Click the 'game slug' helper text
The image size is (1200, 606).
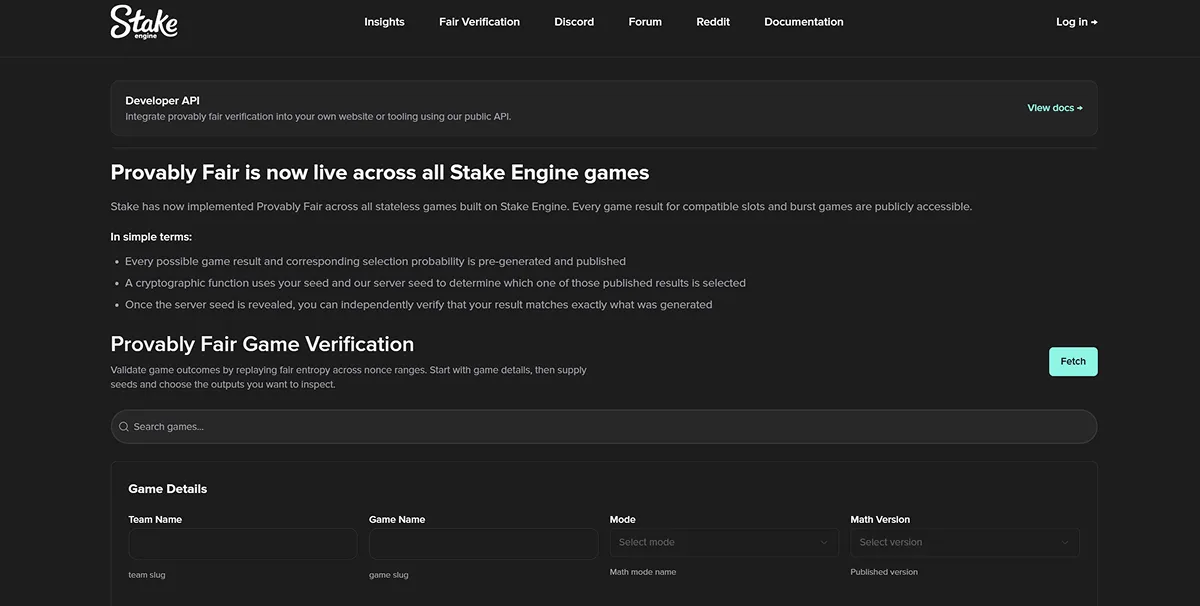[388, 575]
